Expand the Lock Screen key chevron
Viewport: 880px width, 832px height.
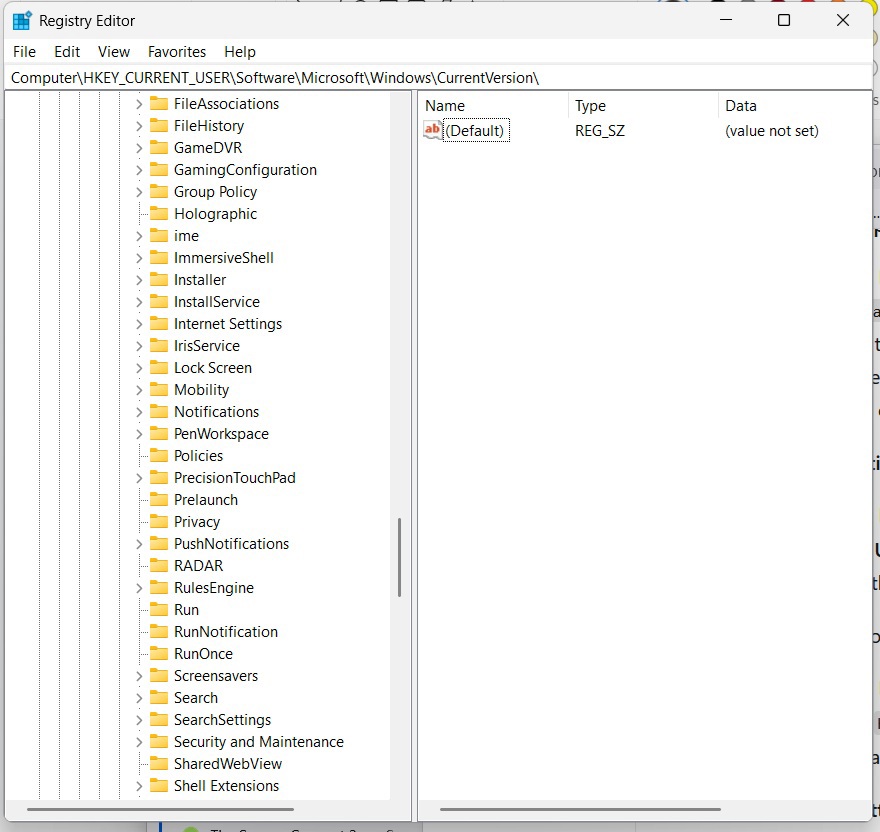click(x=139, y=368)
